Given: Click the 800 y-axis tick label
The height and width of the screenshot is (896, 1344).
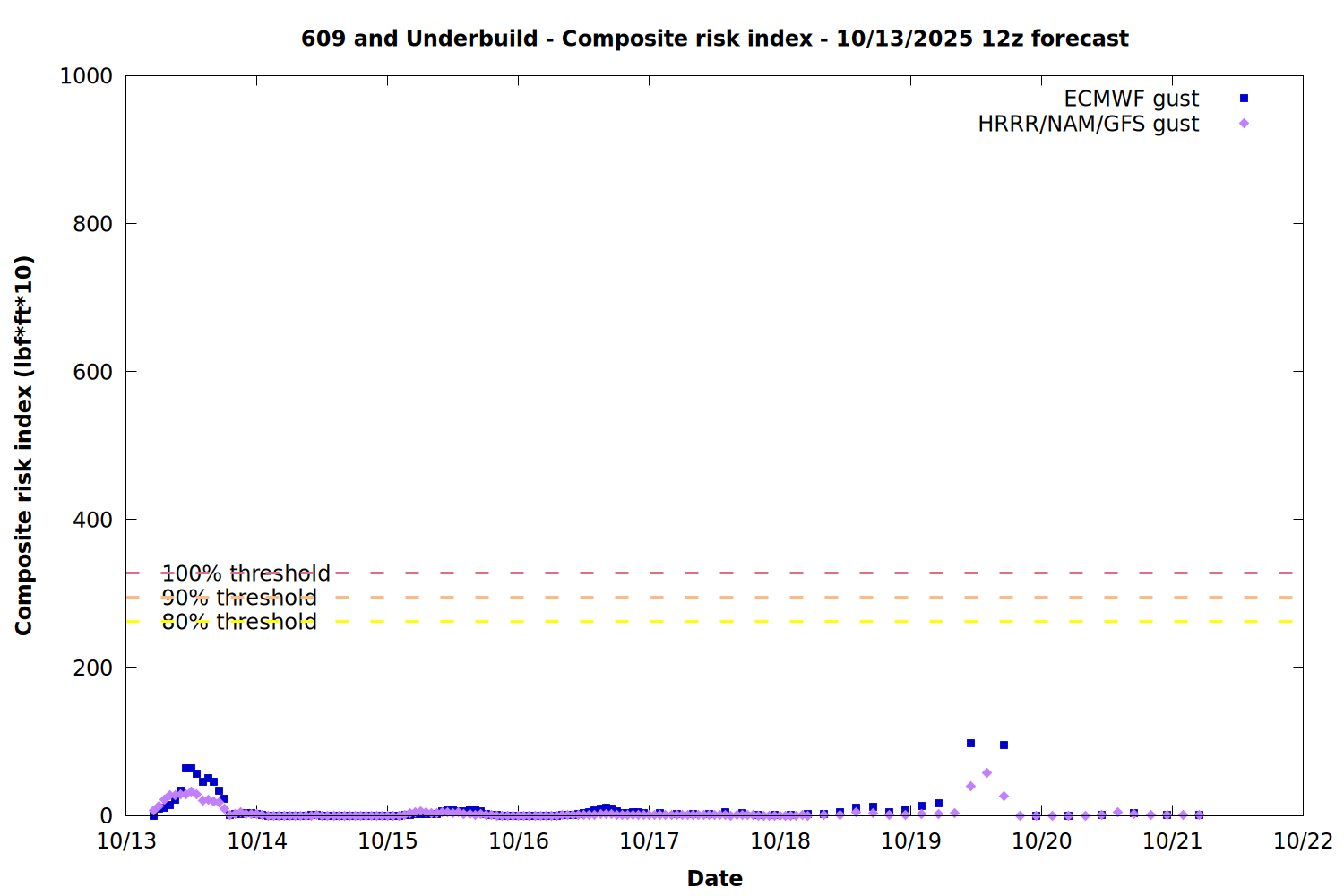Looking at the screenshot, I should point(92,224).
